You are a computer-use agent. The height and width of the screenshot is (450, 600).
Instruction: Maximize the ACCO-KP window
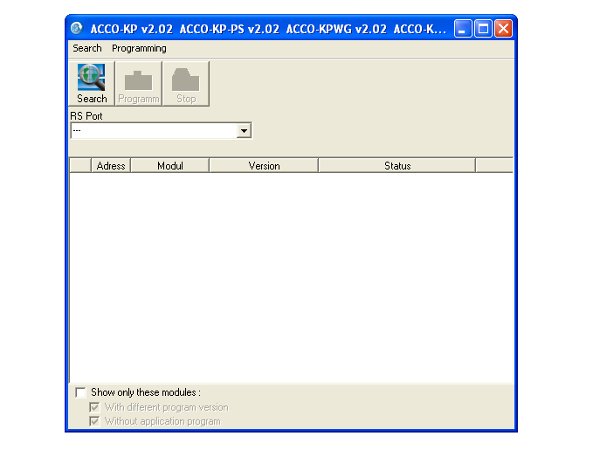click(483, 29)
